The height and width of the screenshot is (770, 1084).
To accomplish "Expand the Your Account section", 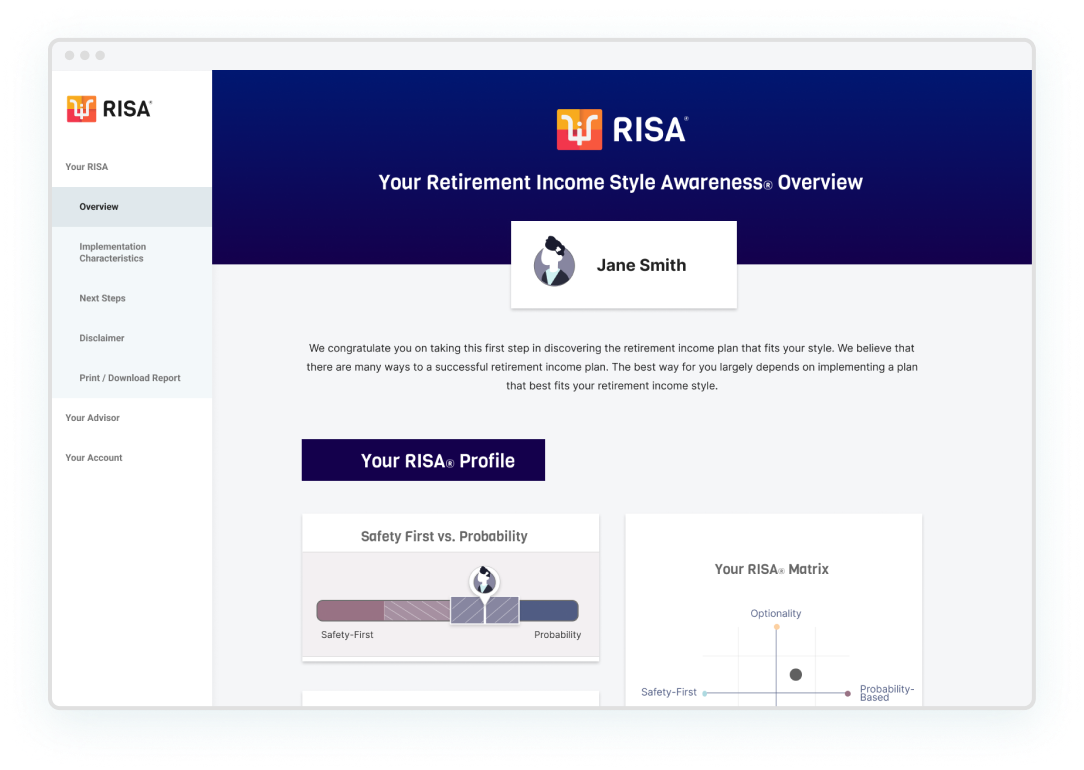I will [94, 458].
